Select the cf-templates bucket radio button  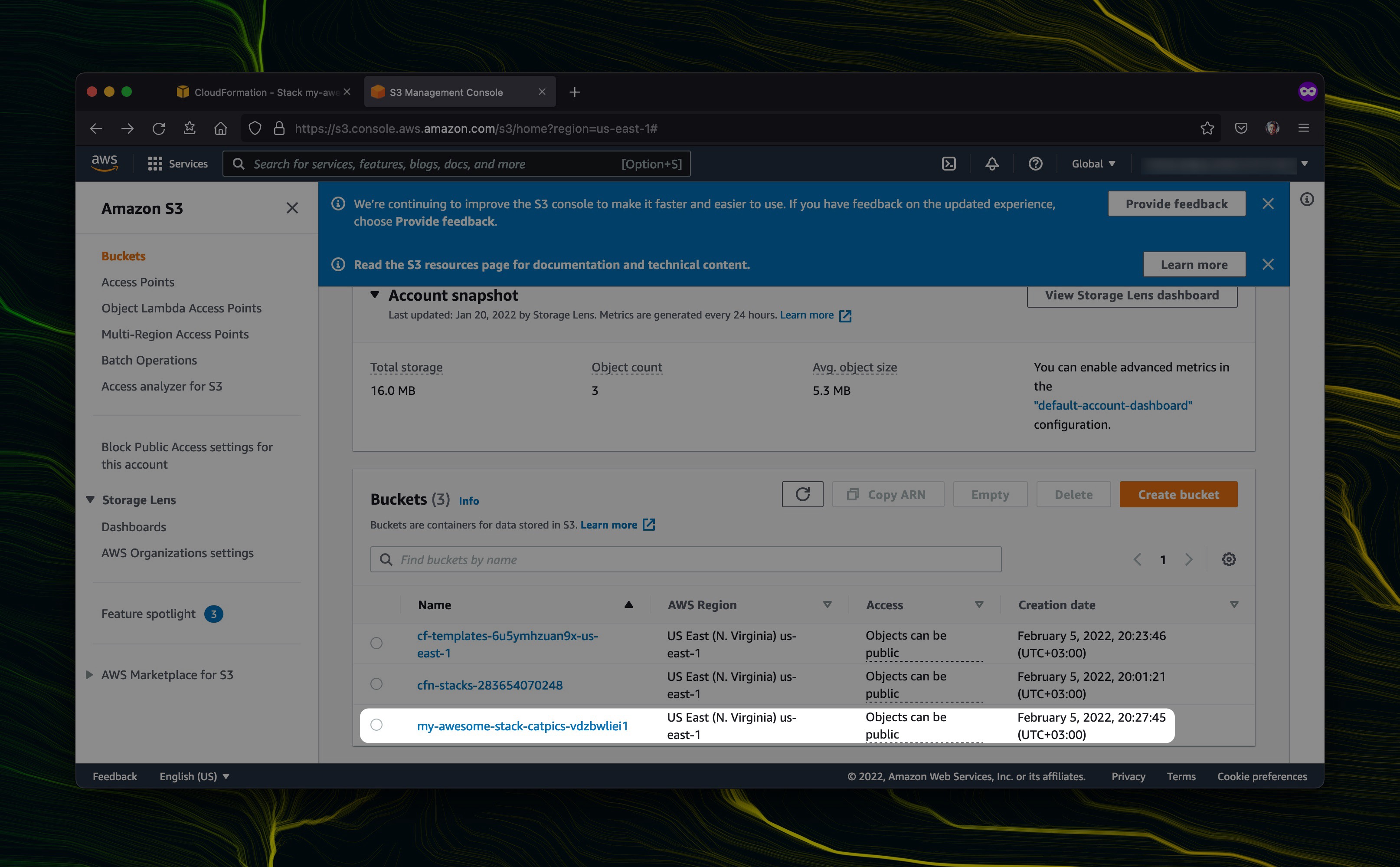[x=376, y=644]
